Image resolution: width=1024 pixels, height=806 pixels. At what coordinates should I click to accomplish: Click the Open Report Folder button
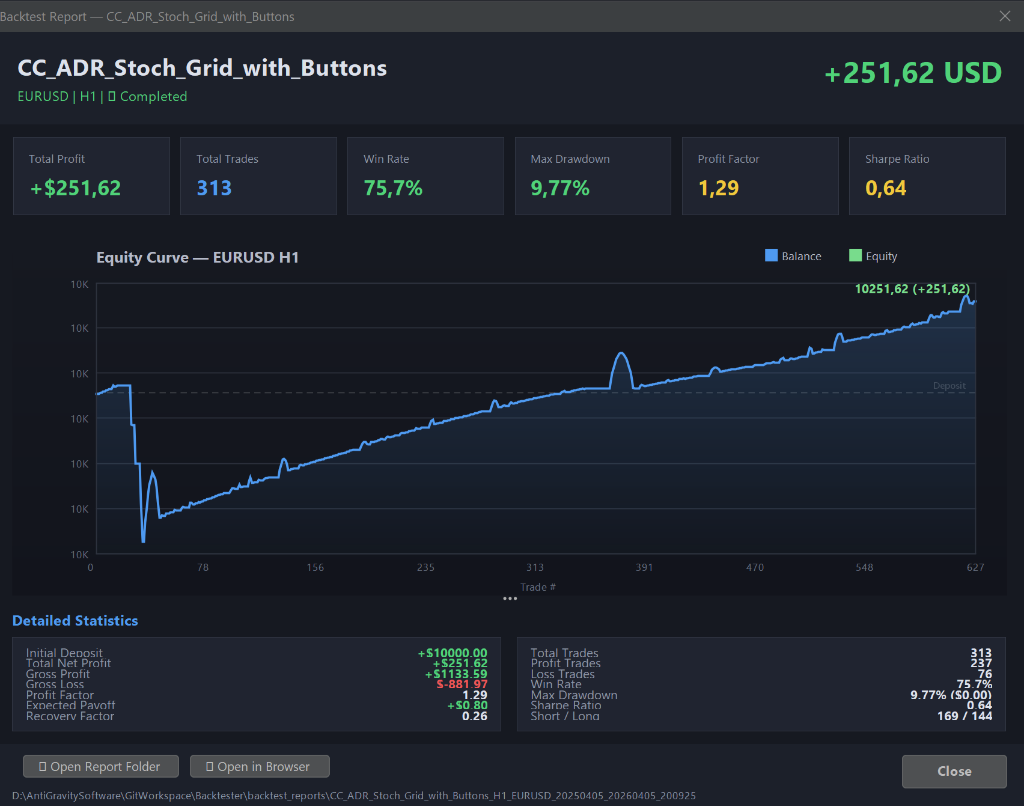point(100,766)
